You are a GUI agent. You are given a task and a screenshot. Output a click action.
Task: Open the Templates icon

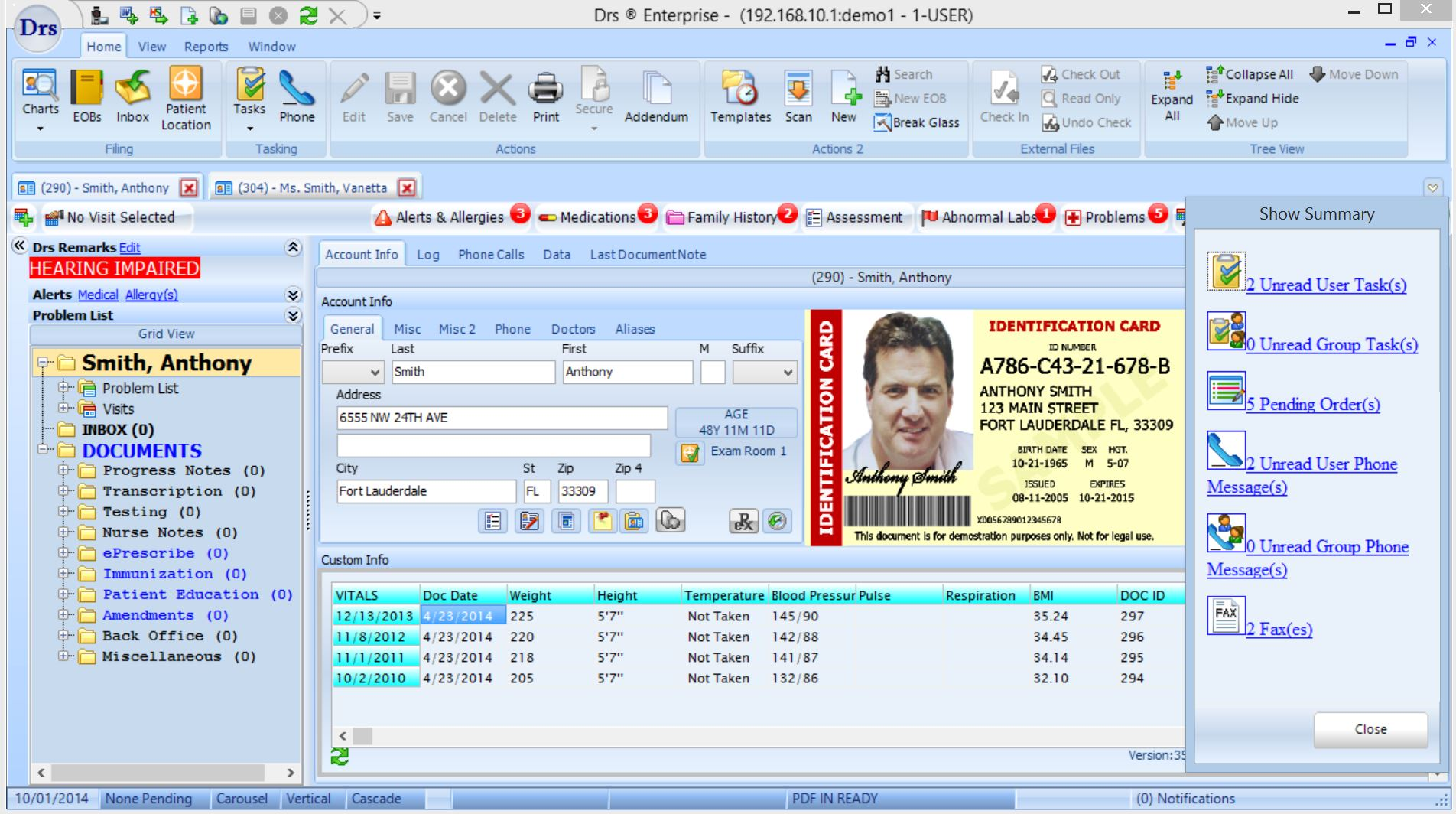pos(739,94)
